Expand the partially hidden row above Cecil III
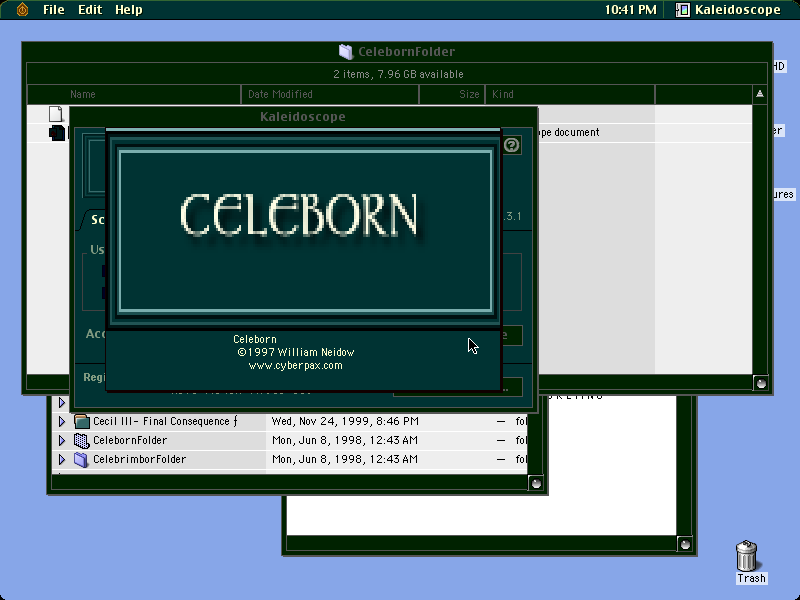This screenshot has height=600, width=800. point(62,403)
